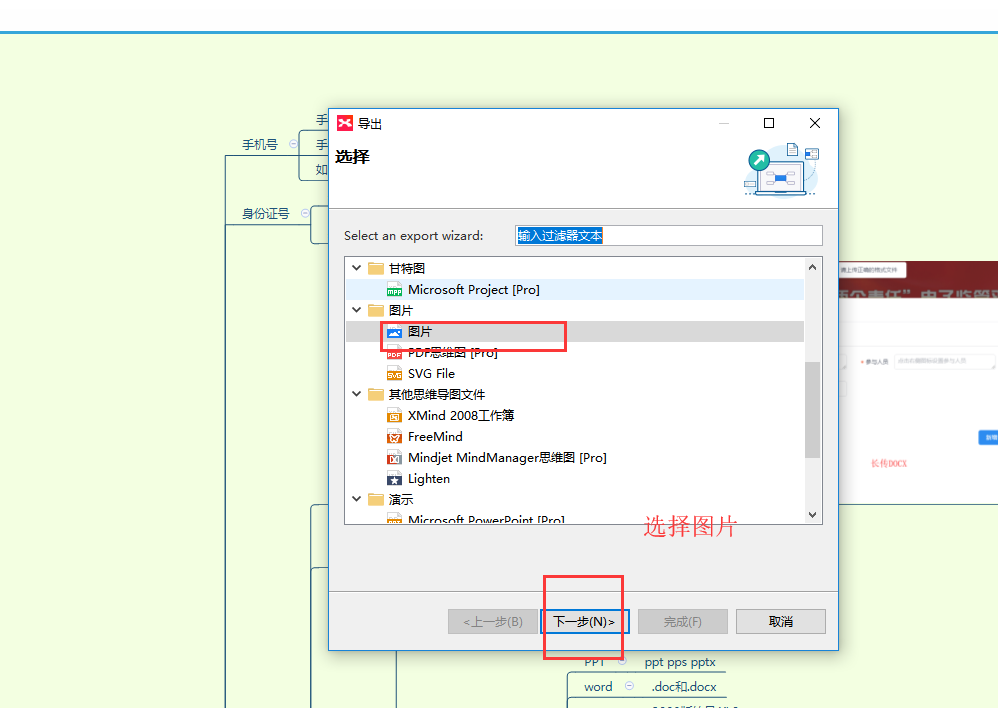Close the 导出 dialog

[x=815, y=123]
